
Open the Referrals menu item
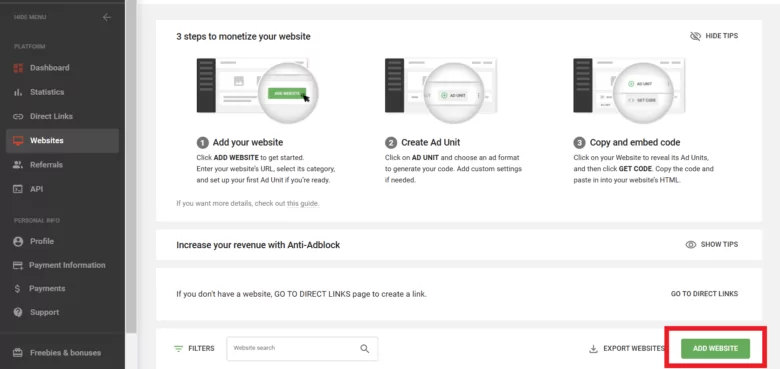pos(62,165)
